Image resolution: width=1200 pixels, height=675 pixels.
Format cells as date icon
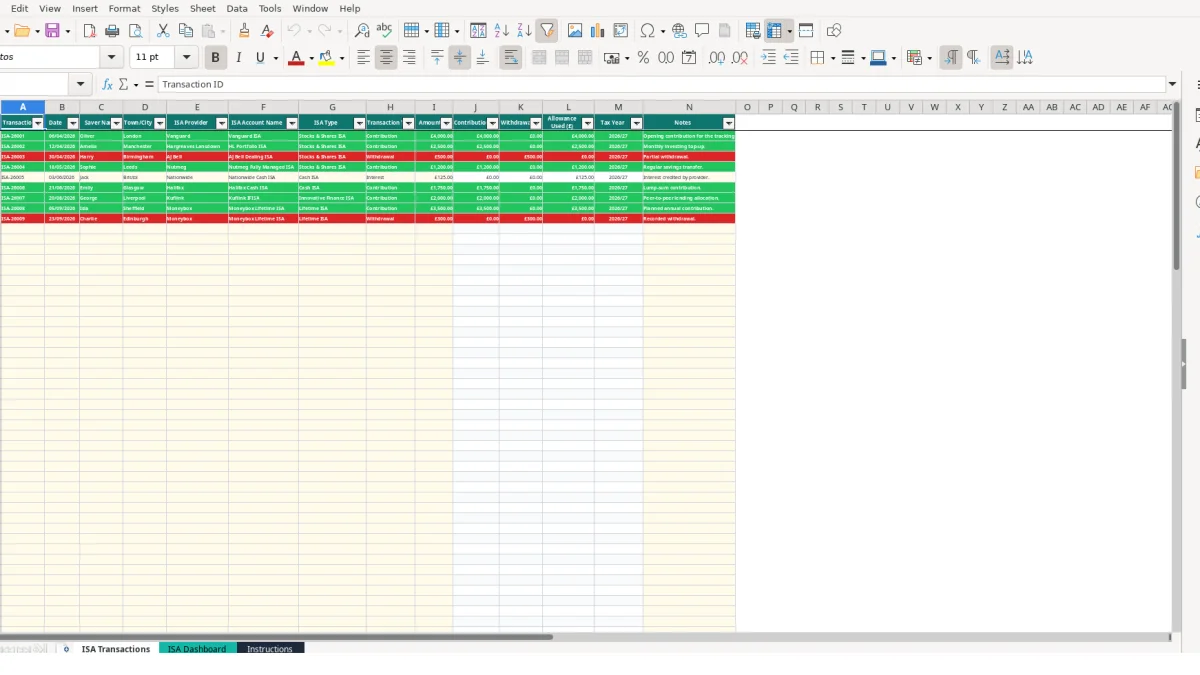click(689, 58)
